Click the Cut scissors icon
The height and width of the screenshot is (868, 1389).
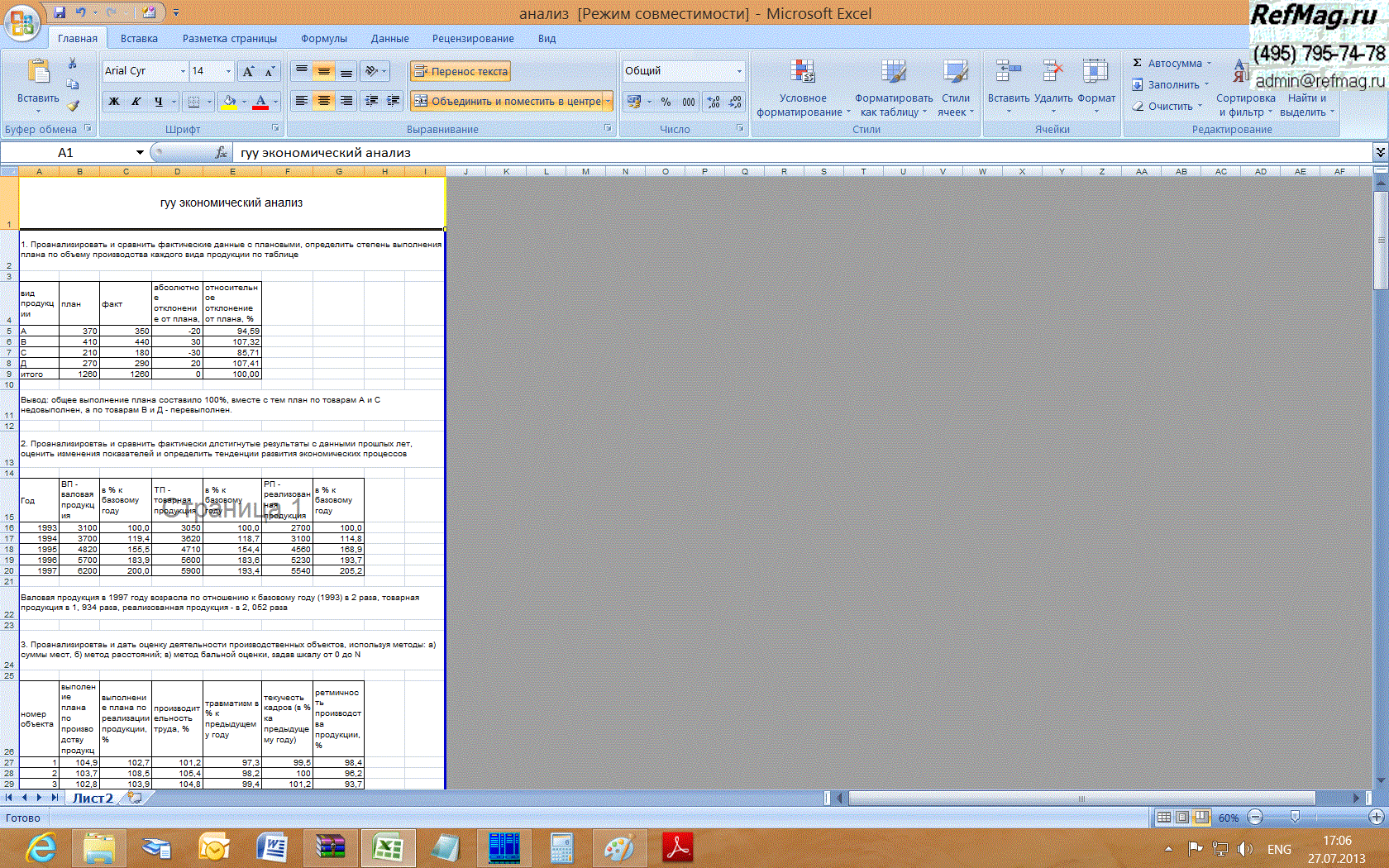point(73,63)
